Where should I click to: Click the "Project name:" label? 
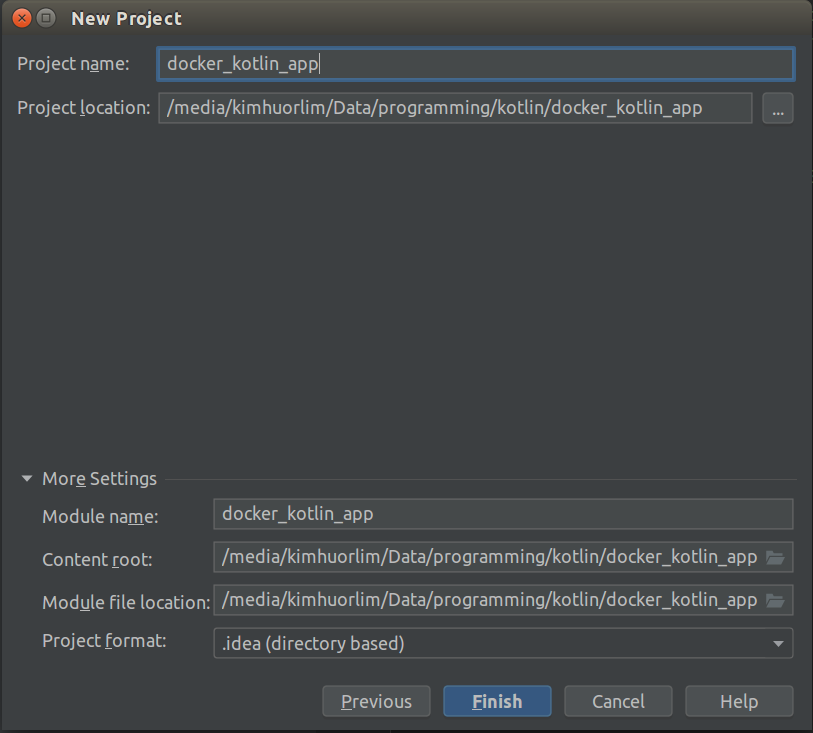(74, 64)
